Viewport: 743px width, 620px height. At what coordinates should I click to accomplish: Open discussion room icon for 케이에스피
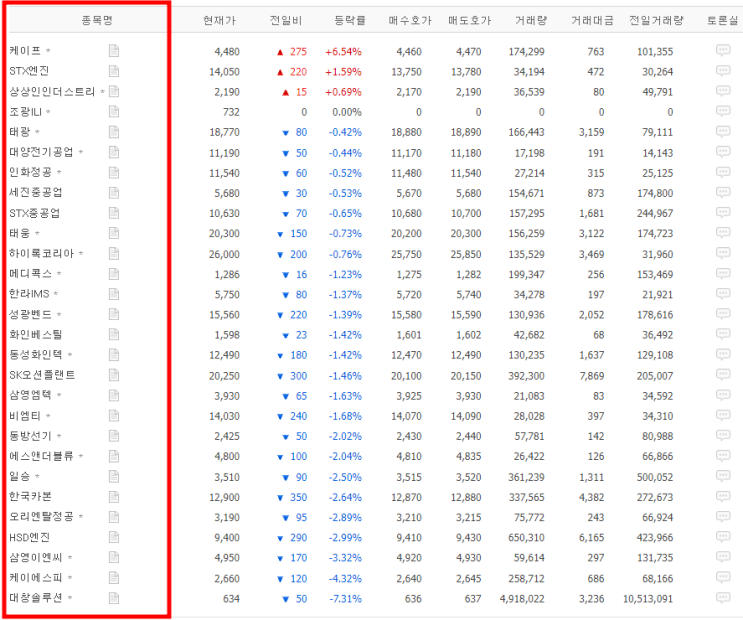click(723, 577)
